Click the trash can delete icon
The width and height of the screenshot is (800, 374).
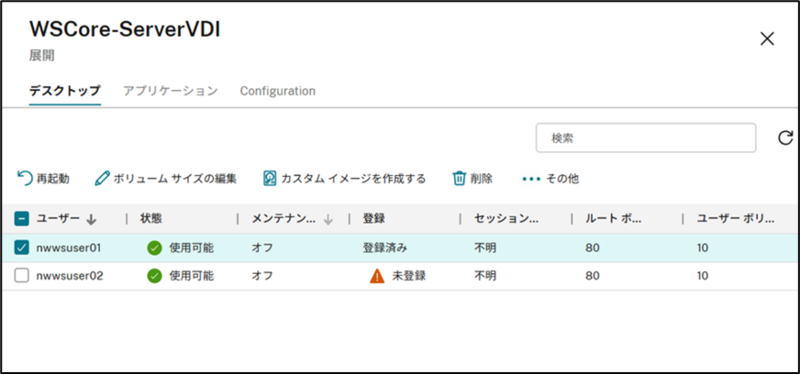459,178
